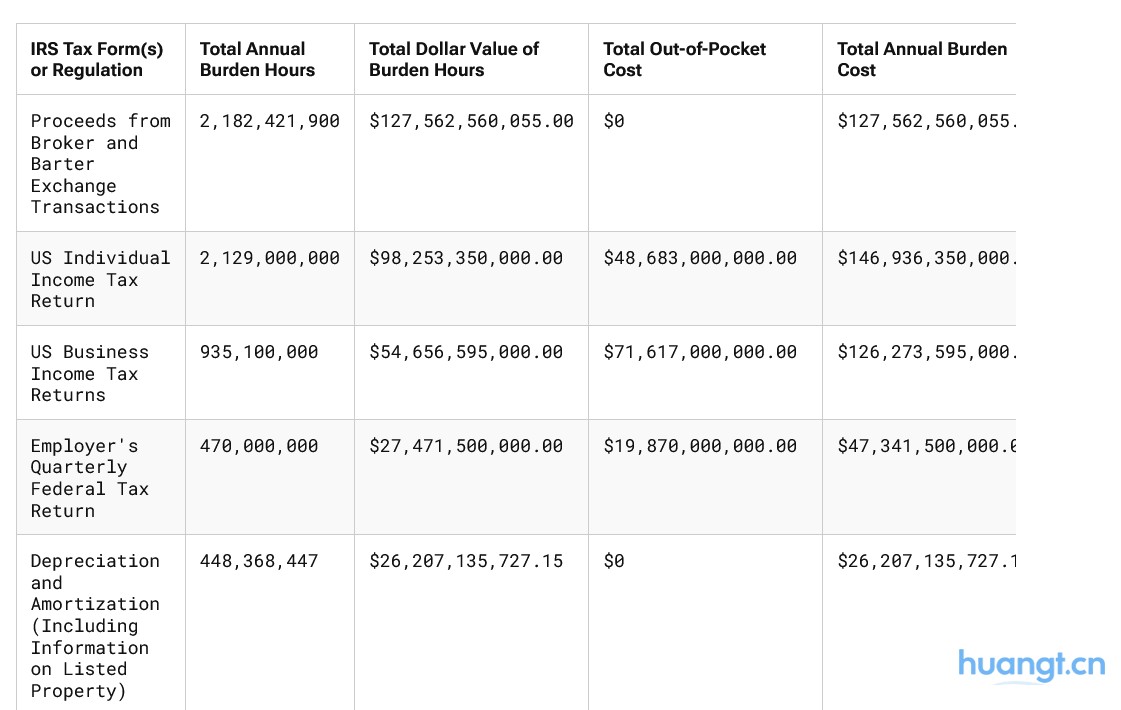The width and height of the screenshot is (1121, 710).
Task: Click the 'Total Annual Burden Hours' header
Action: 257,59
